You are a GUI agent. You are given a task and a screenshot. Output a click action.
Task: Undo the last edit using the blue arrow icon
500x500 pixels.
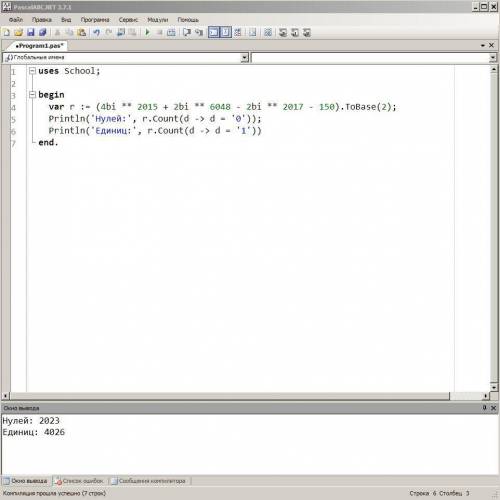click(x=96, y=32)
